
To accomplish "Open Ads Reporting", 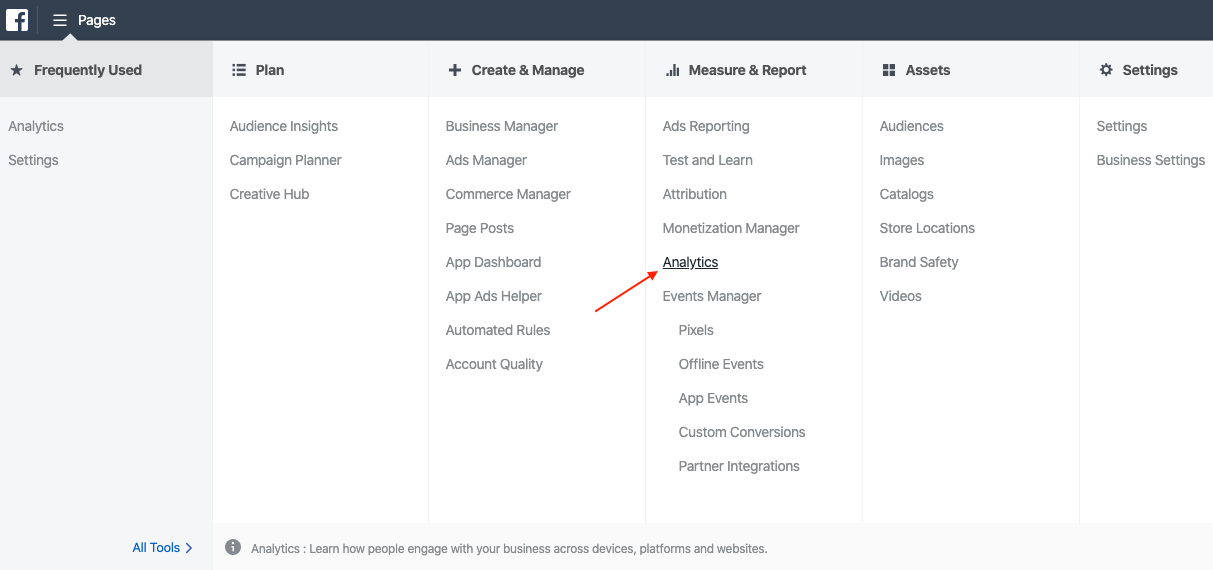I will pyautogui.click(x=706, y=126).
